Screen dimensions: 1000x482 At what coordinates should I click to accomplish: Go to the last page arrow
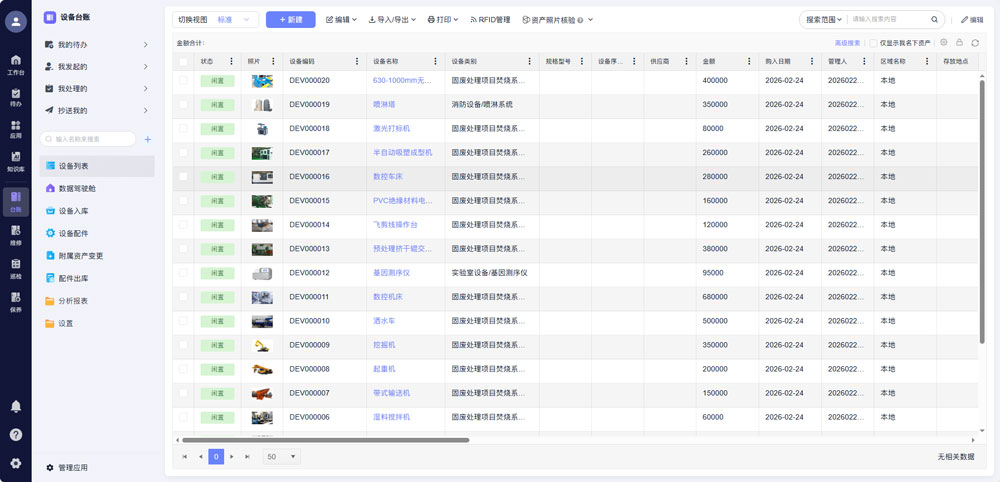click(x=248, y=456)
